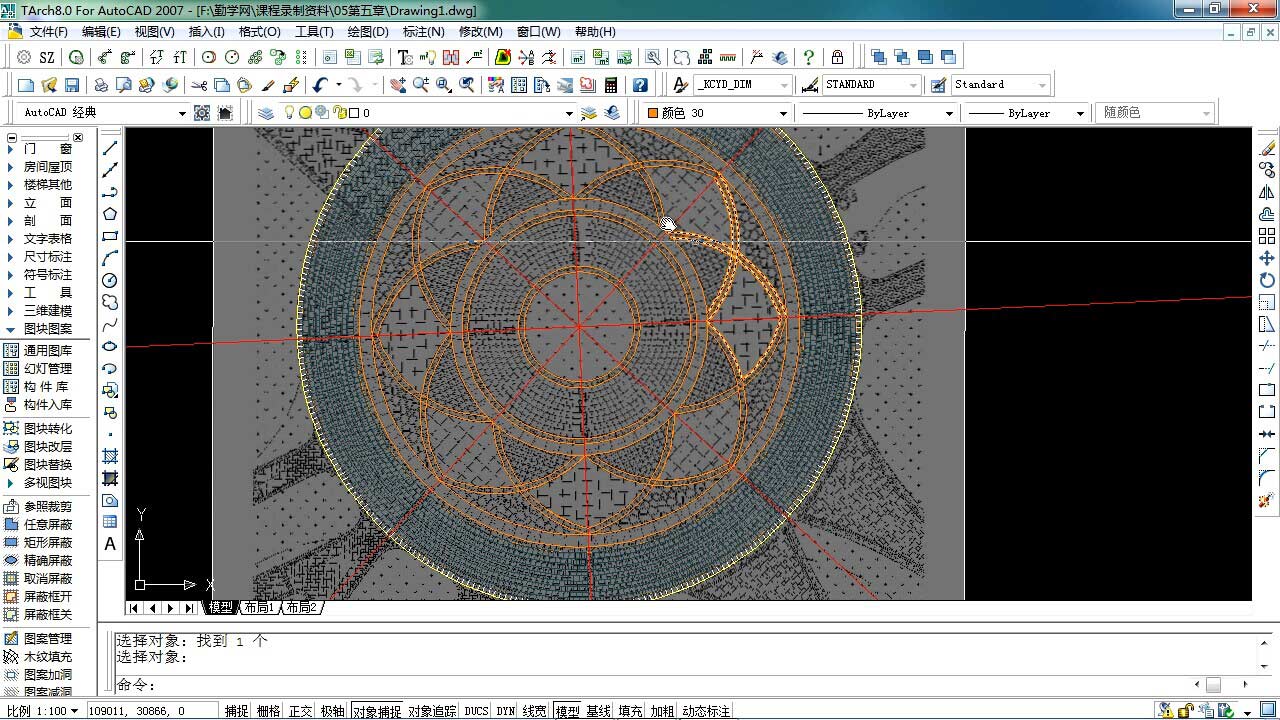Screen dimensions: 1280x720
Task: Select the Rectangle draw tool
Action: [x=110, y=236]
